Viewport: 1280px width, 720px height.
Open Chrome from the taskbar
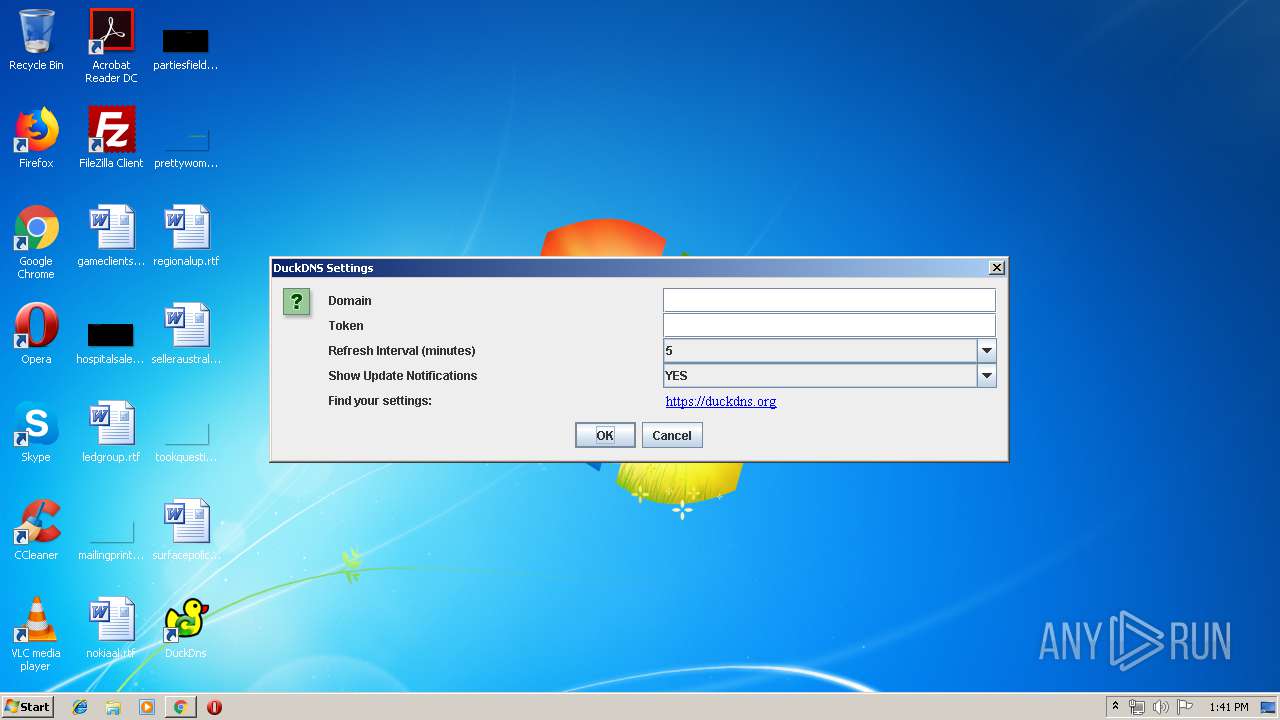(x=180, y=707)
